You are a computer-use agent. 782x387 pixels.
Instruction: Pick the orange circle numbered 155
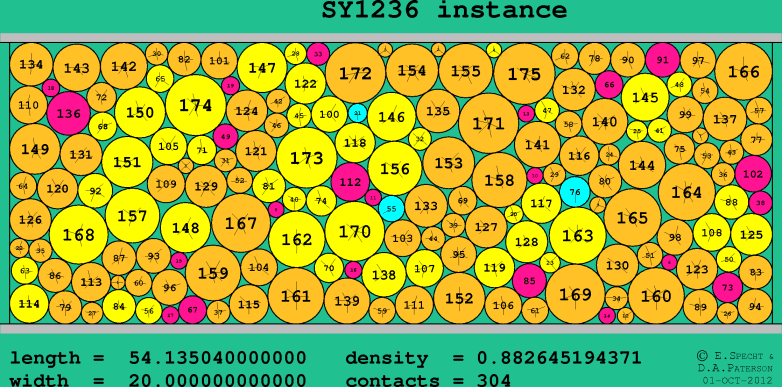pyautogui.click(x=466, y=71)
